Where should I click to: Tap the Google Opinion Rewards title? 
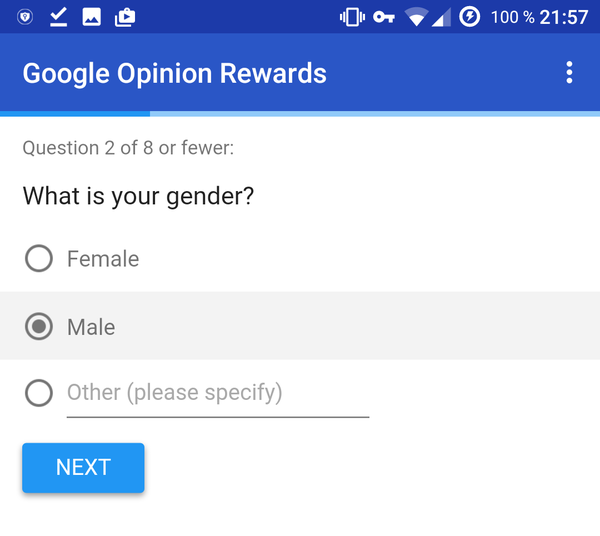click(x=175, y=73)
